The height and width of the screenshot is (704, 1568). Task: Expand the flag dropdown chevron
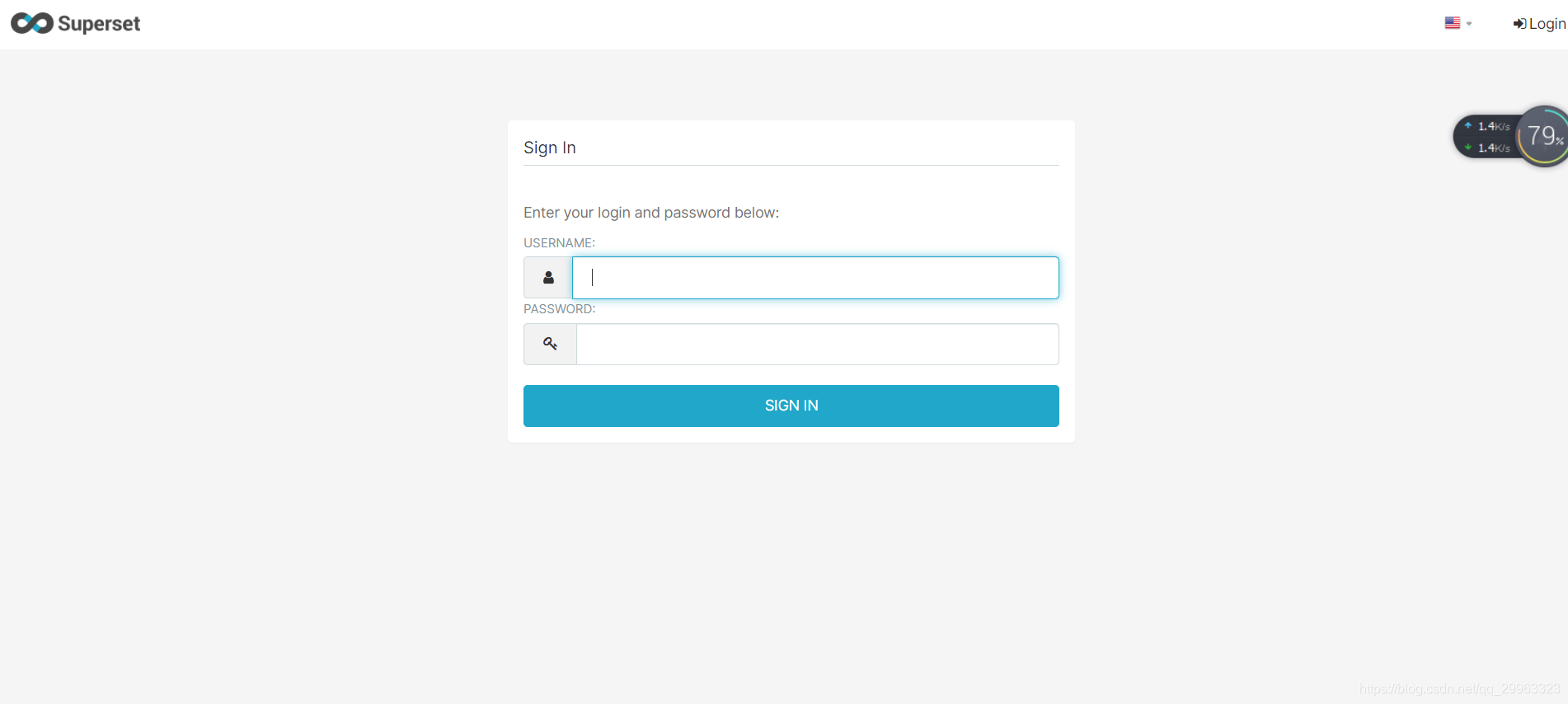click(1467, 24)
